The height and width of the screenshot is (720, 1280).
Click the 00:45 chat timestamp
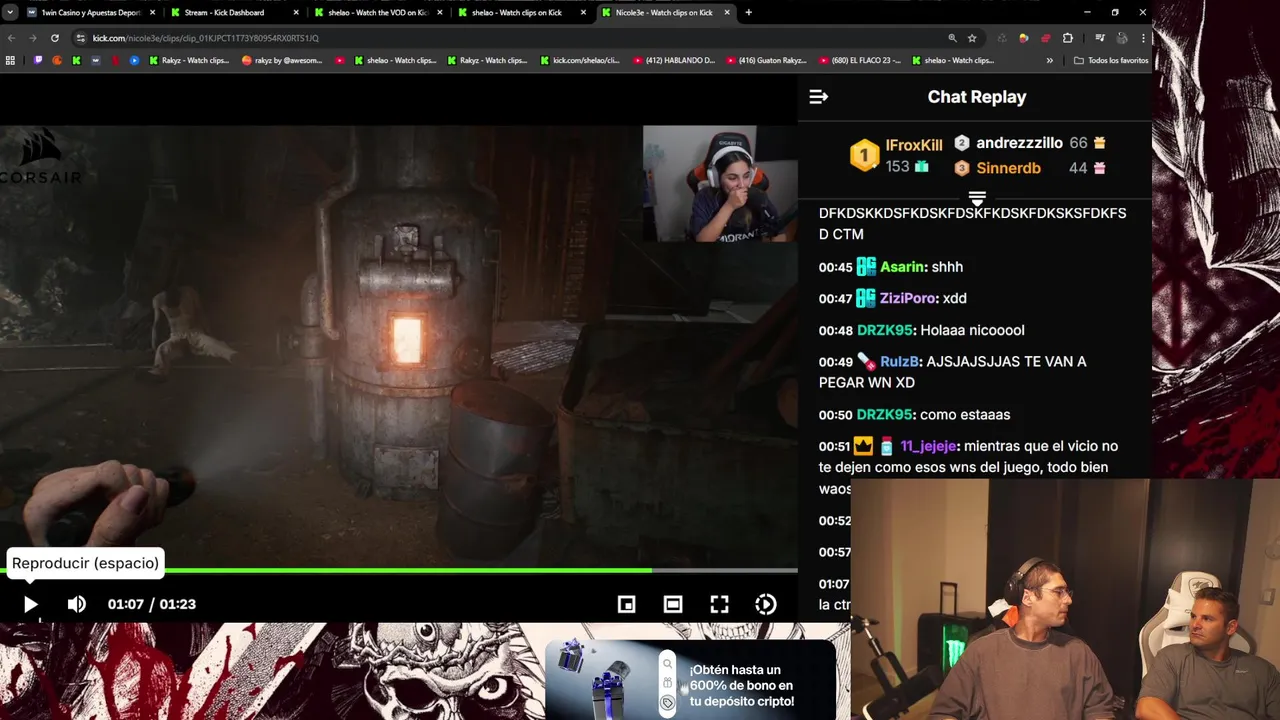[835, 267]
